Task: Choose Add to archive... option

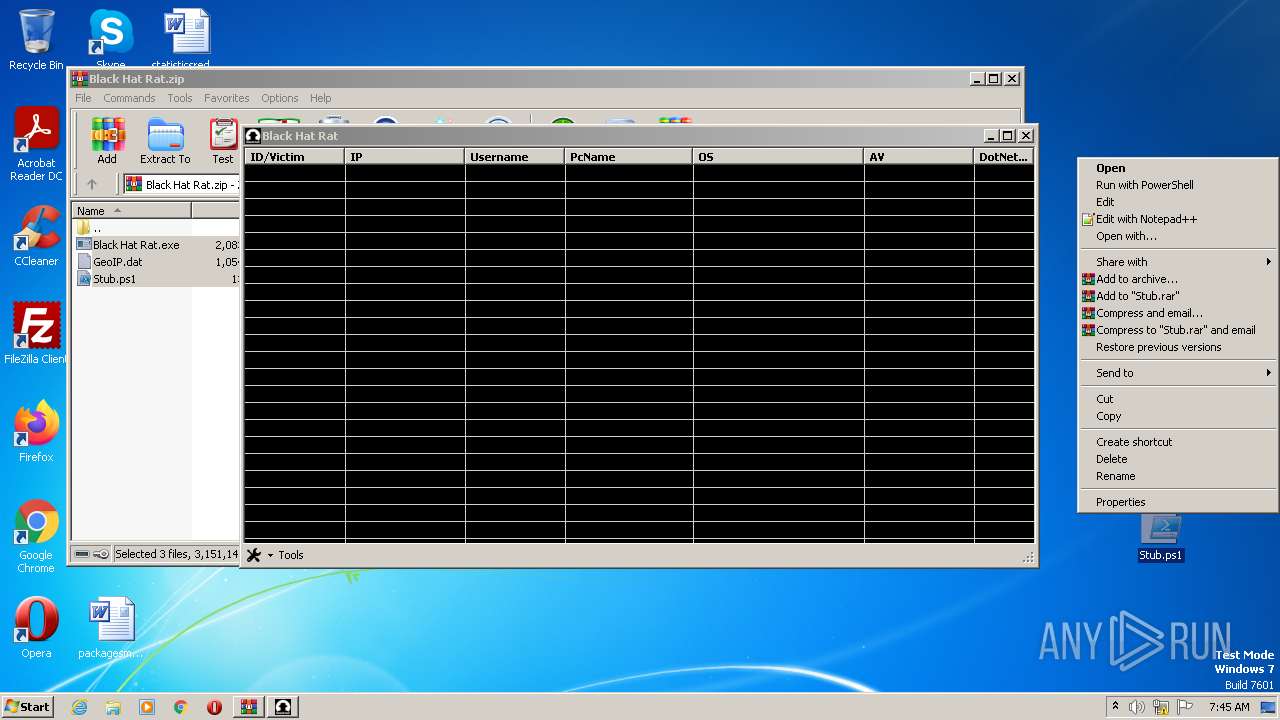Action: coord(1177,279)
